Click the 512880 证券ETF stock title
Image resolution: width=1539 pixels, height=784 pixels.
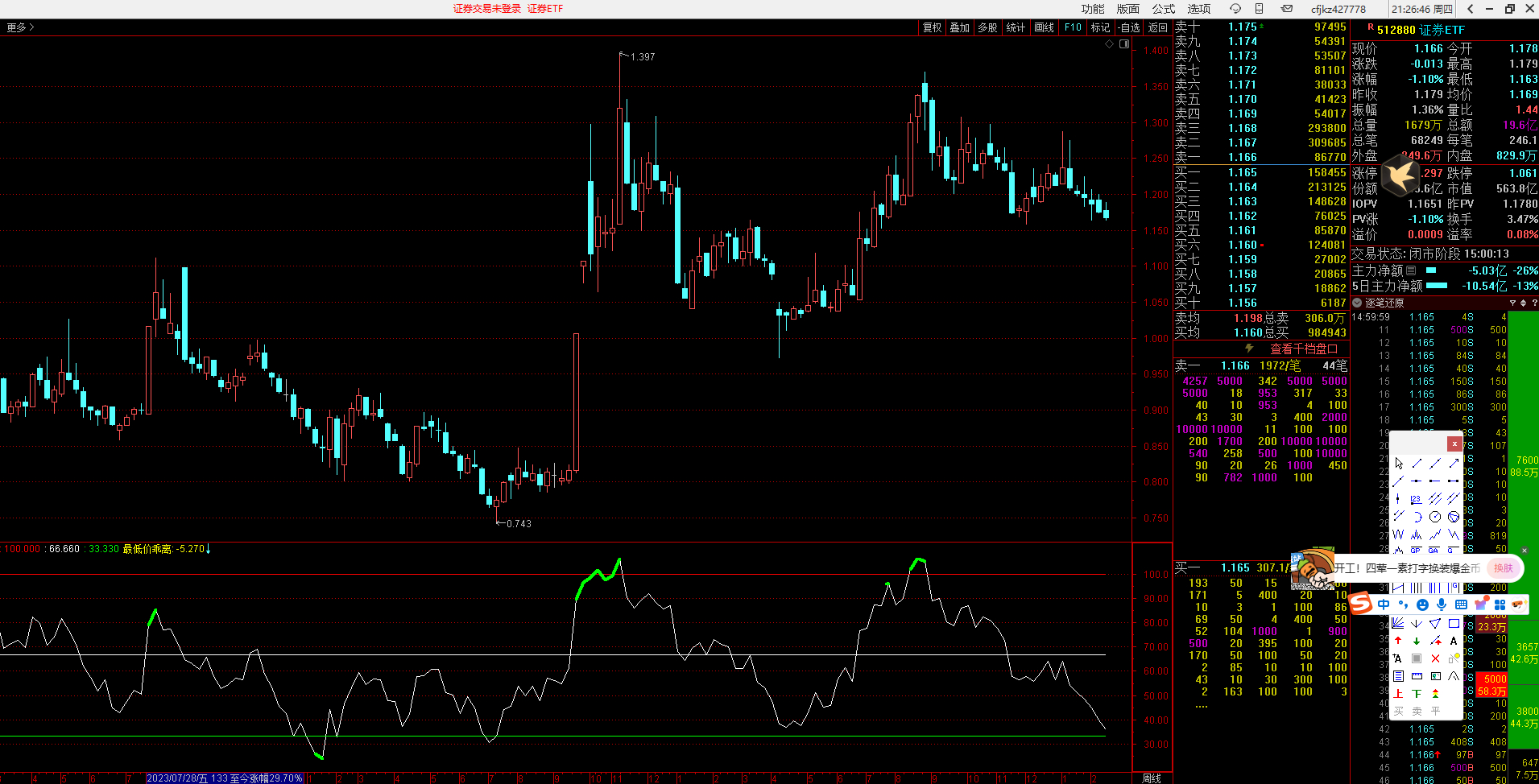[1421, 30]
